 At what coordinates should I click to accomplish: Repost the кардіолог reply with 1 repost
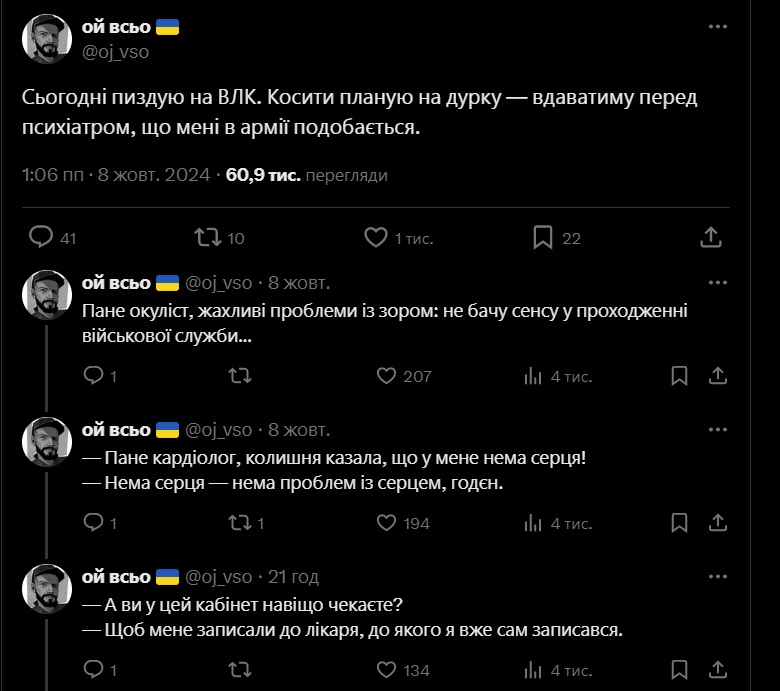point(240,523)
